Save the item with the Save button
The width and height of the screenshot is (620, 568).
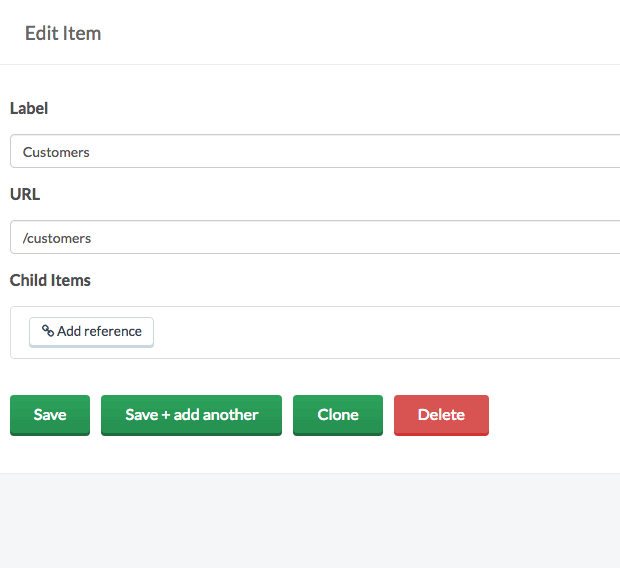click(x=50, y=415)
